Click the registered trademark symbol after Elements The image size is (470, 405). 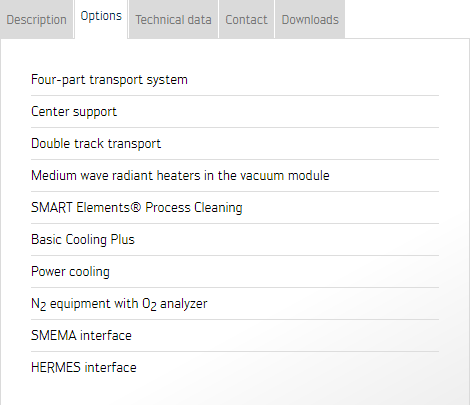135,207
